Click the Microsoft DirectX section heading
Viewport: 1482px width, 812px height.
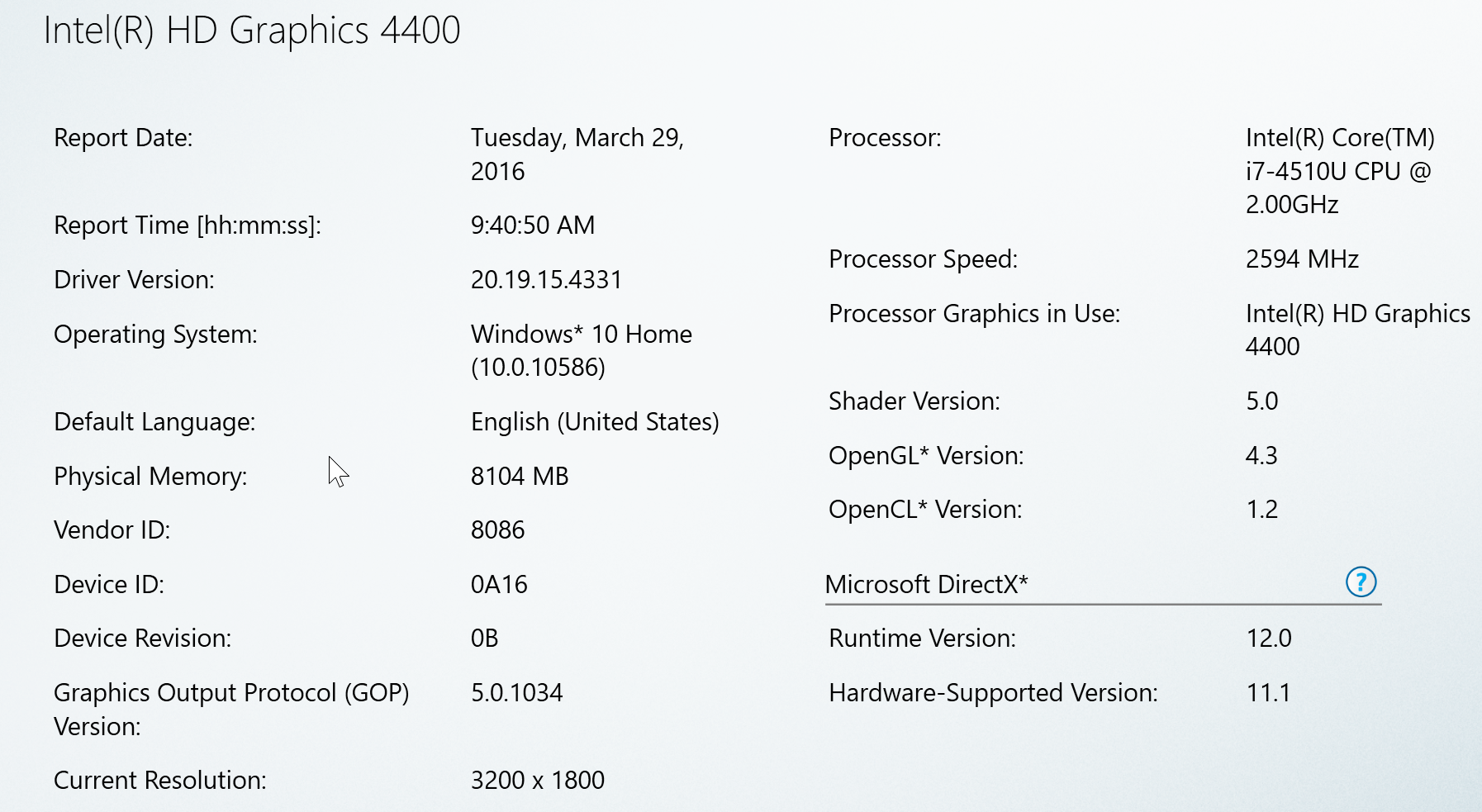[x=926, y=585]
